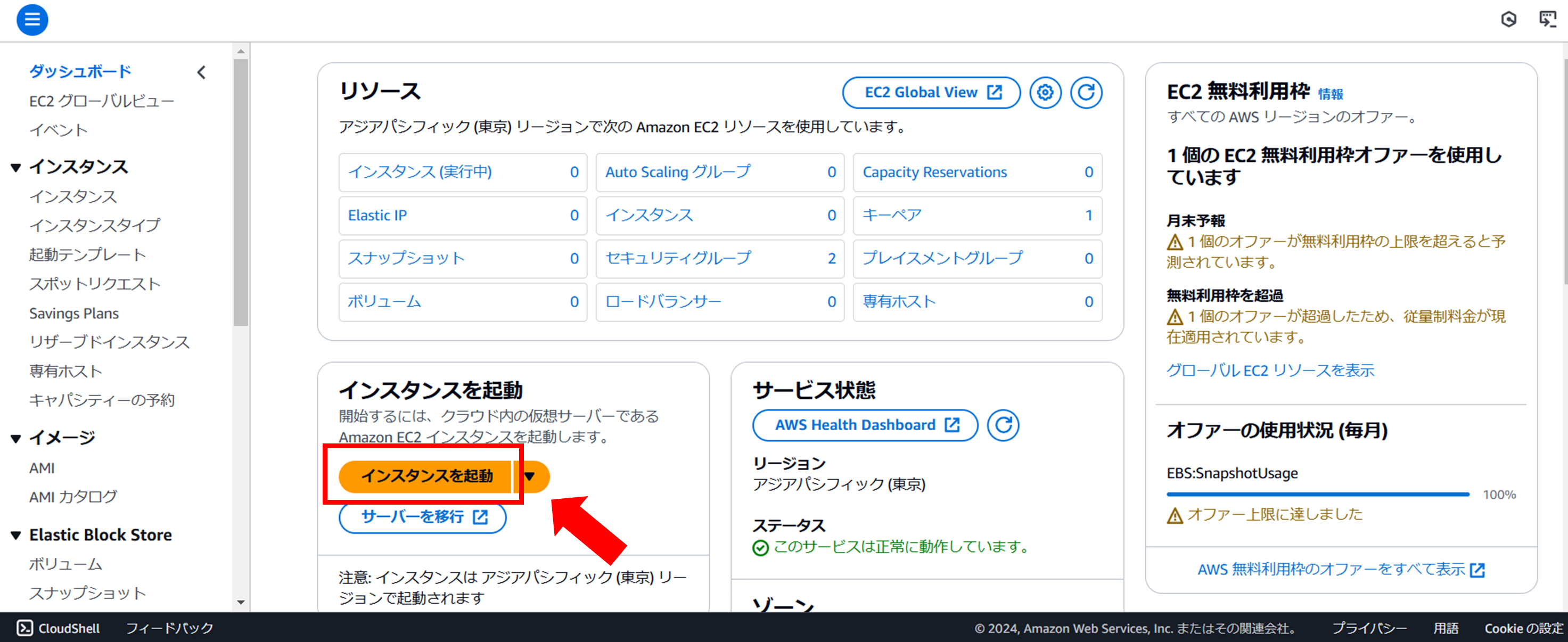Collapse sidebar with the left chevron

click(201, 72)
